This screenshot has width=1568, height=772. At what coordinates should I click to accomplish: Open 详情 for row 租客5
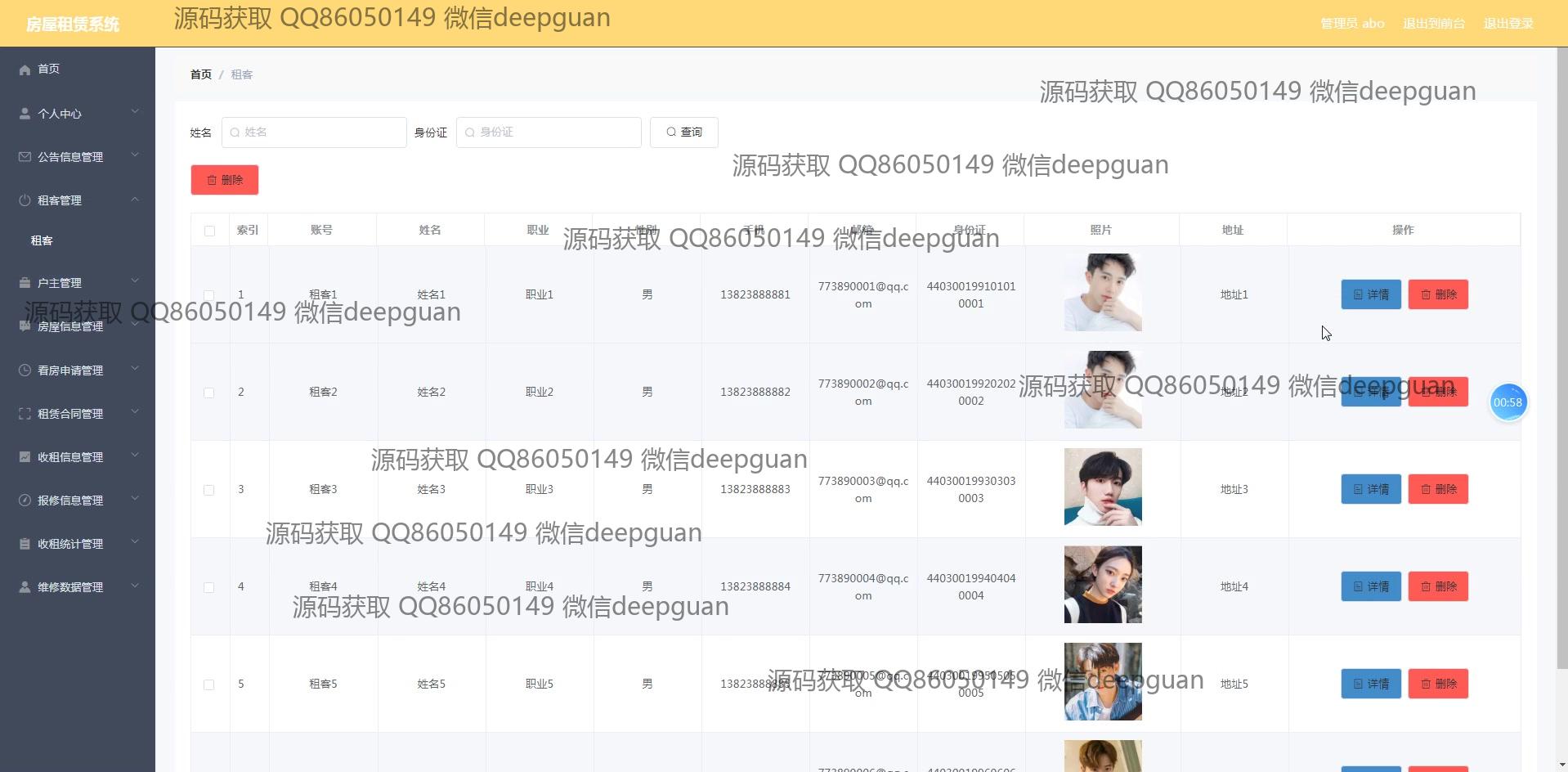click(x=1371, y=684)
